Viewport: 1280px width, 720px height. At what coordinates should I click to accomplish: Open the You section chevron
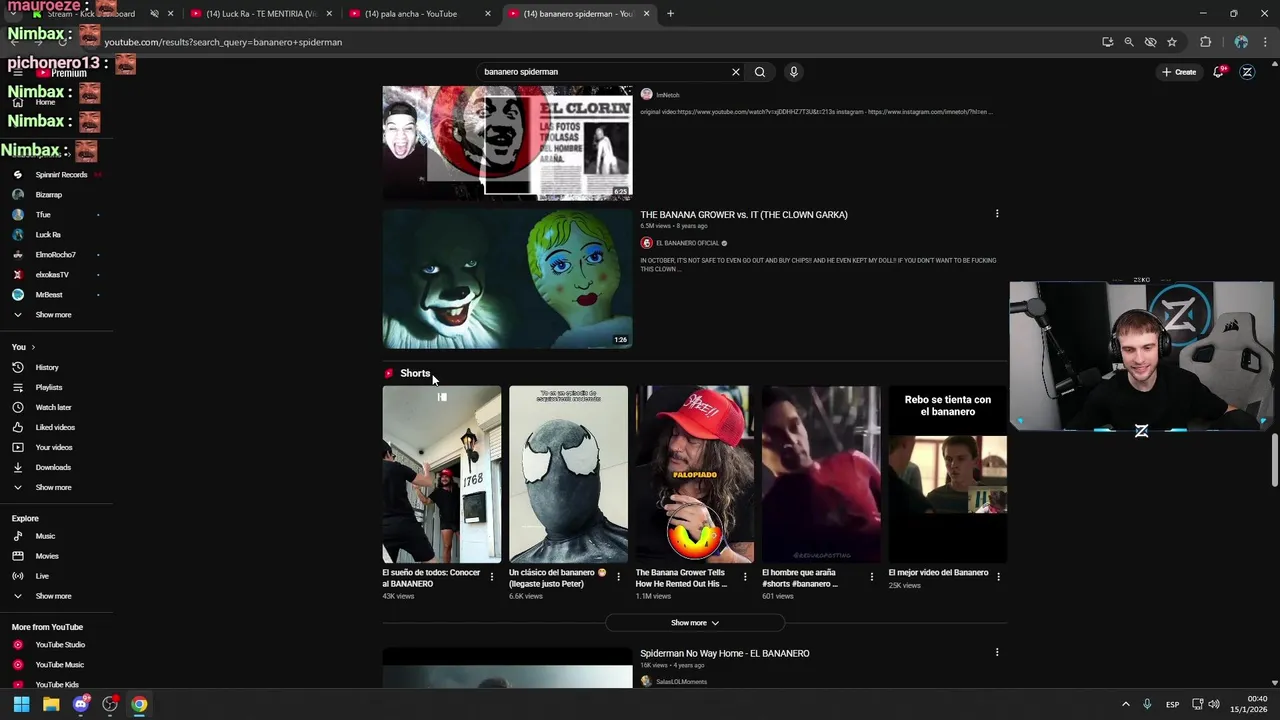33,347
